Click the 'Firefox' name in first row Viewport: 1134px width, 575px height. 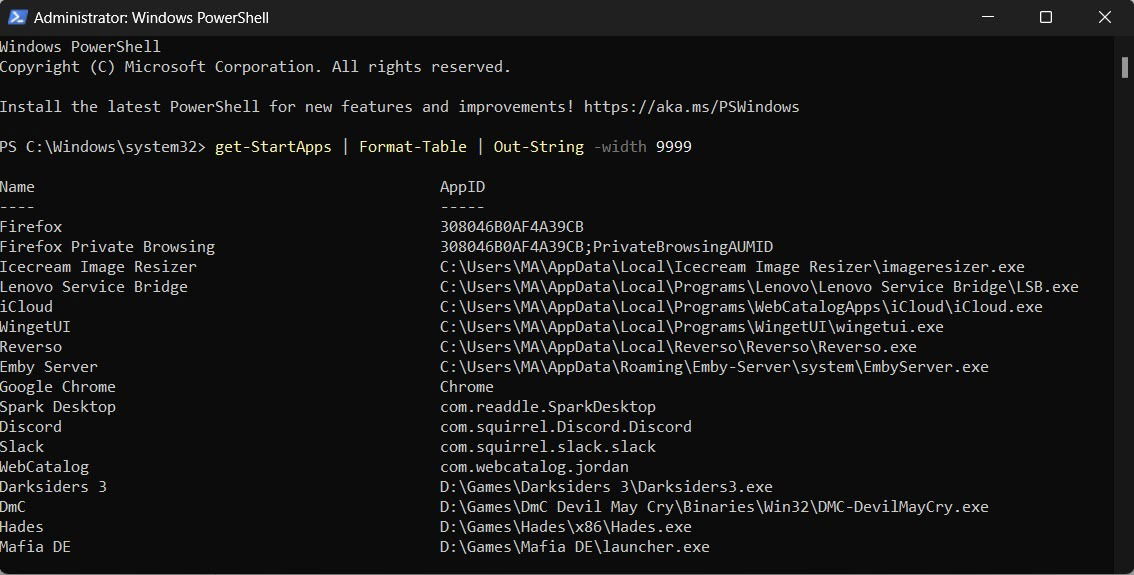click(x=31, y=226)
